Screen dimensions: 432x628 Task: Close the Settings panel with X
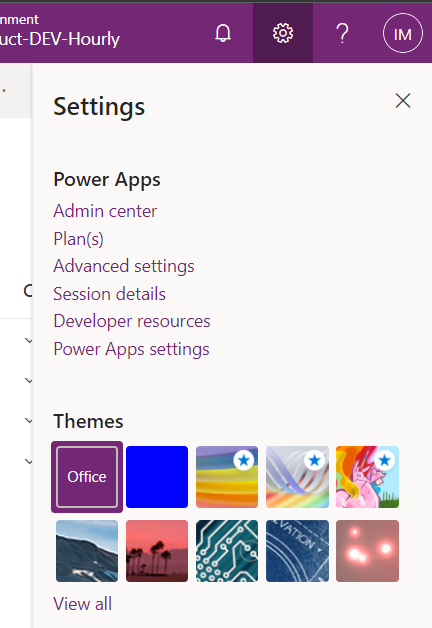[403, 101]
